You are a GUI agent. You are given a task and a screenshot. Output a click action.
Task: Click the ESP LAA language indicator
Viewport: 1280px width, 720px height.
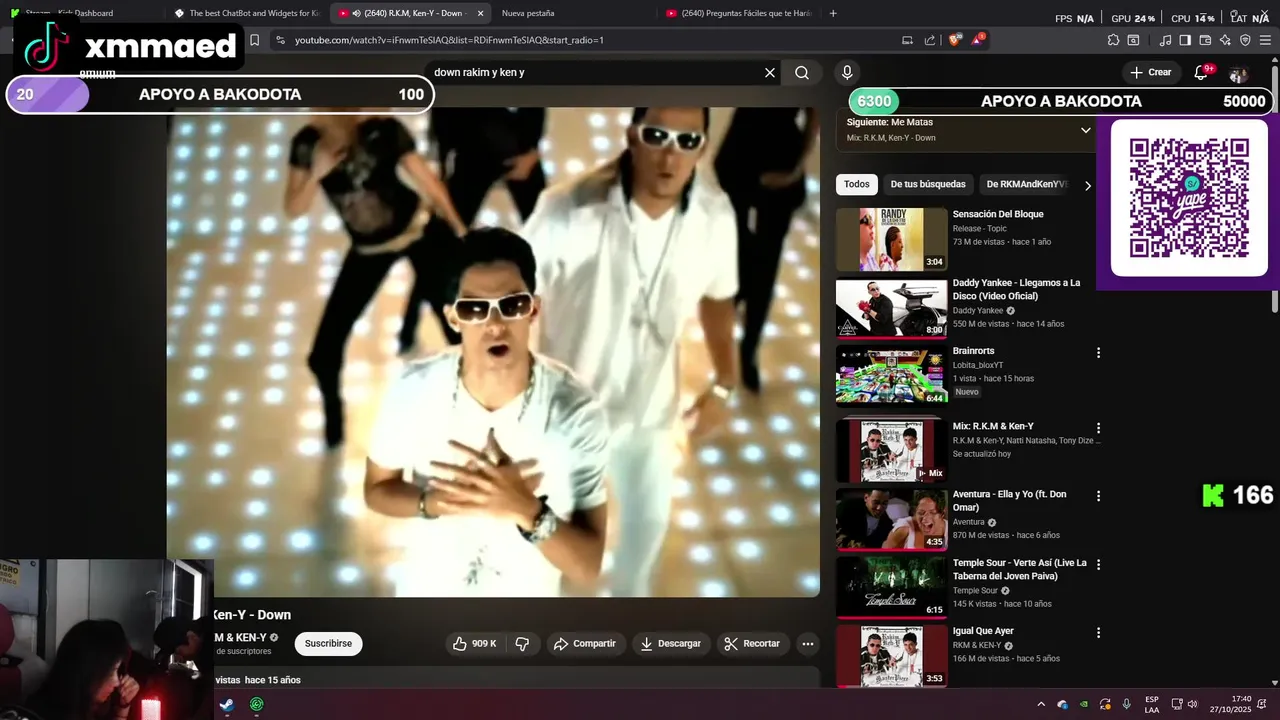1152,704
